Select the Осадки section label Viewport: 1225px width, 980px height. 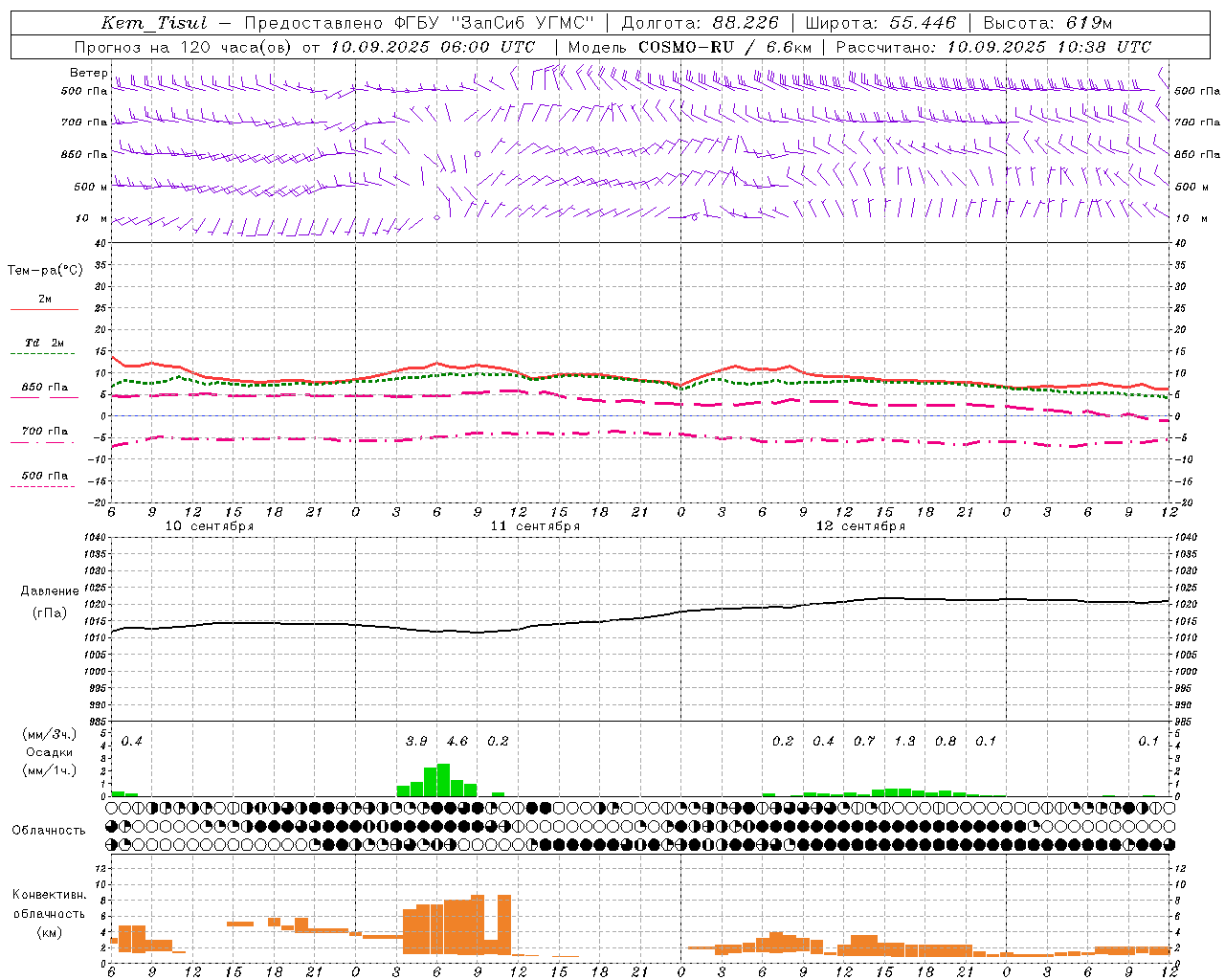(50, 752)
